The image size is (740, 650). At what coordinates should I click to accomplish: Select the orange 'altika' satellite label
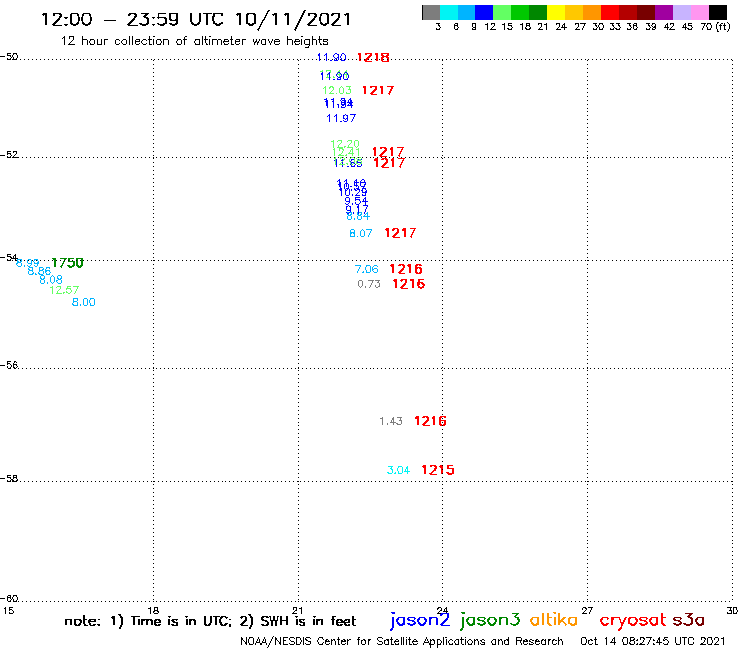coord(554,619)
